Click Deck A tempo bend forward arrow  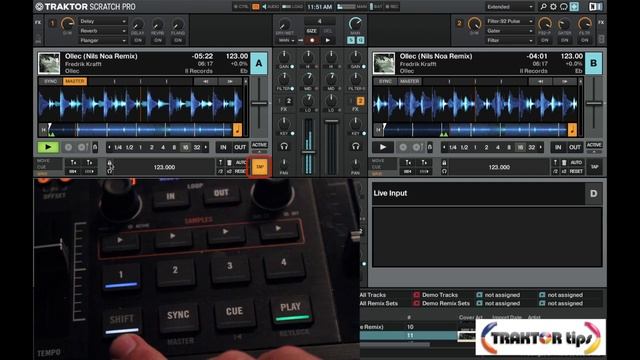(230, 81)
